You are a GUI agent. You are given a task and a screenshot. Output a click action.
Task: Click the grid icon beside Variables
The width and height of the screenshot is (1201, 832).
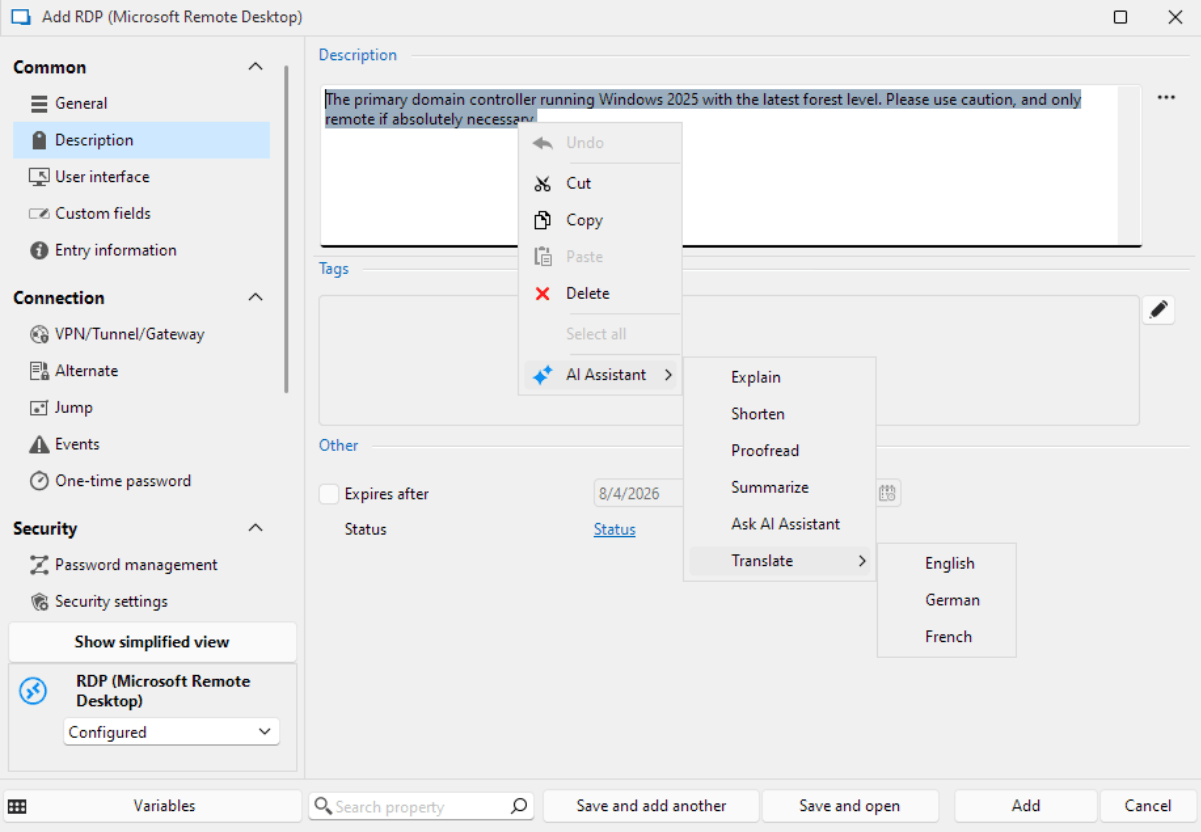tap(17, 807)
